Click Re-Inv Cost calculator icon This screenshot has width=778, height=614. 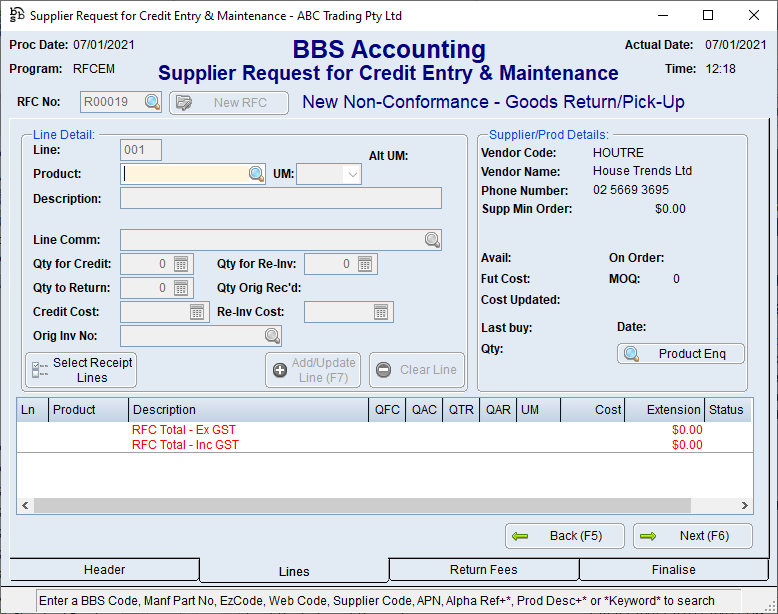(381, 312)
